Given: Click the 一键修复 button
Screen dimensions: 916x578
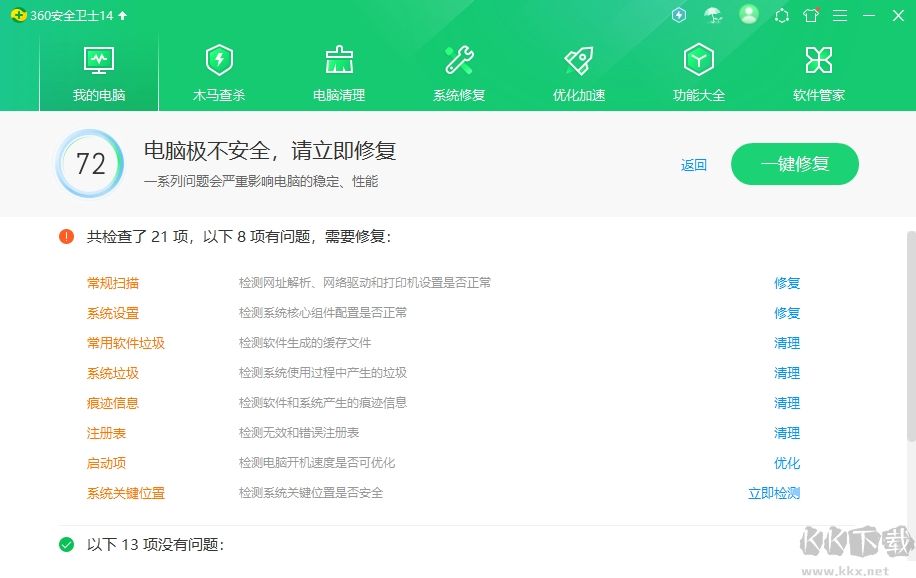Looking at the screenshot, I should (794, 164).
